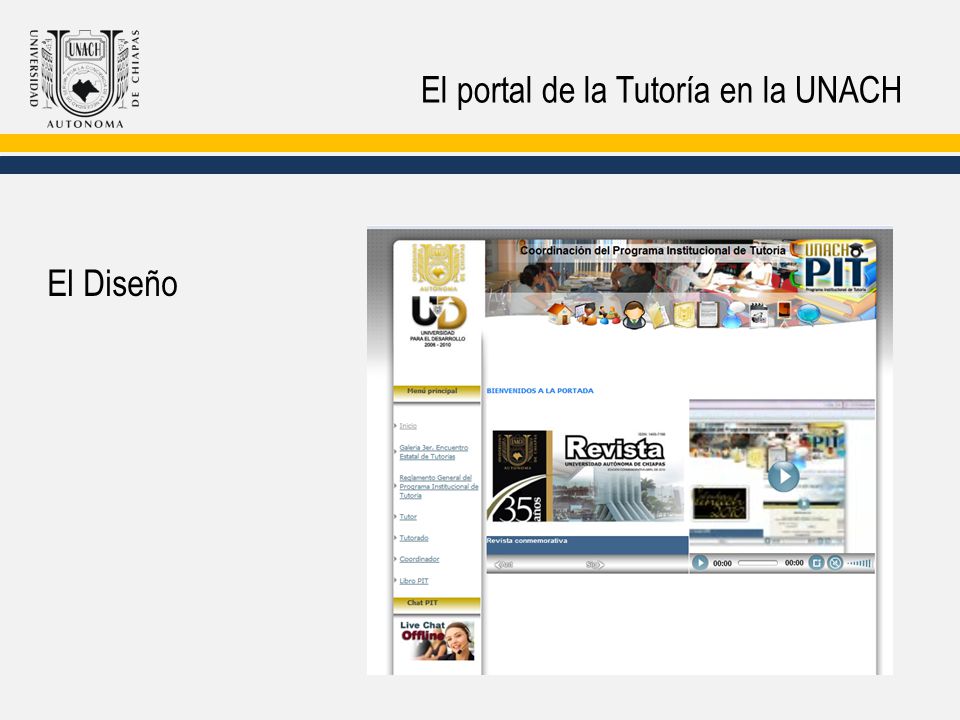Image resolution: width=960 pixels, height=720 pixels.
Task: Open the Tutorado menu link
Action: (414, 538)
